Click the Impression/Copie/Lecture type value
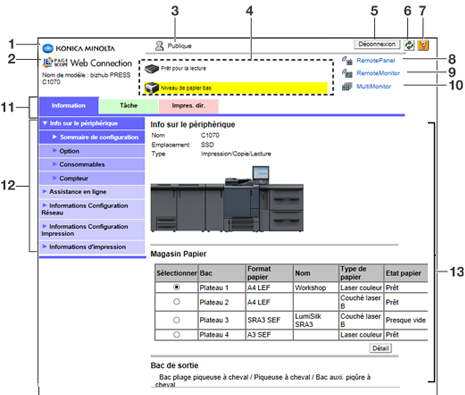Viewport: 465px width, 395px height. click(236, 154)
